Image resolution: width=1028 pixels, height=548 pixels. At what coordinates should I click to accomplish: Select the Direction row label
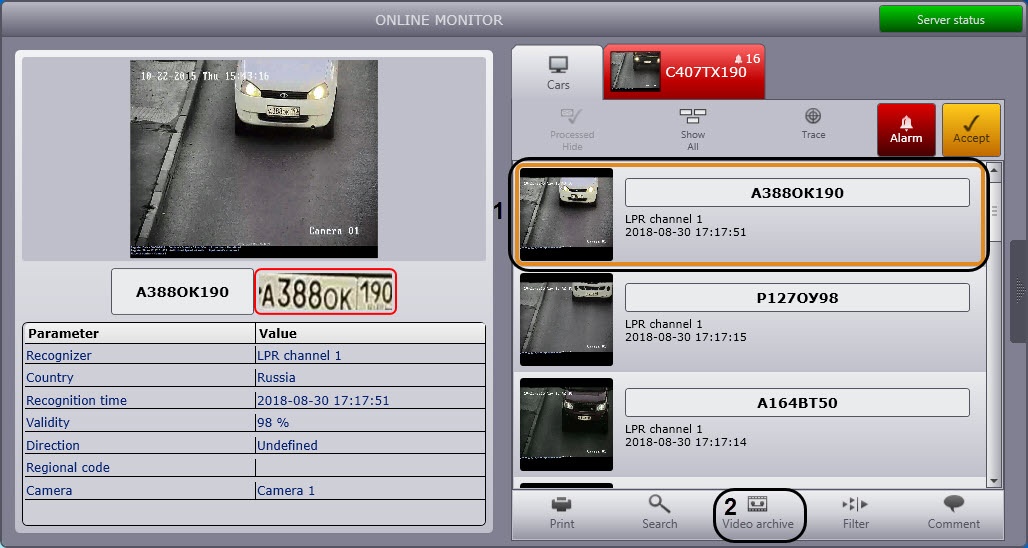pos(53,445)
